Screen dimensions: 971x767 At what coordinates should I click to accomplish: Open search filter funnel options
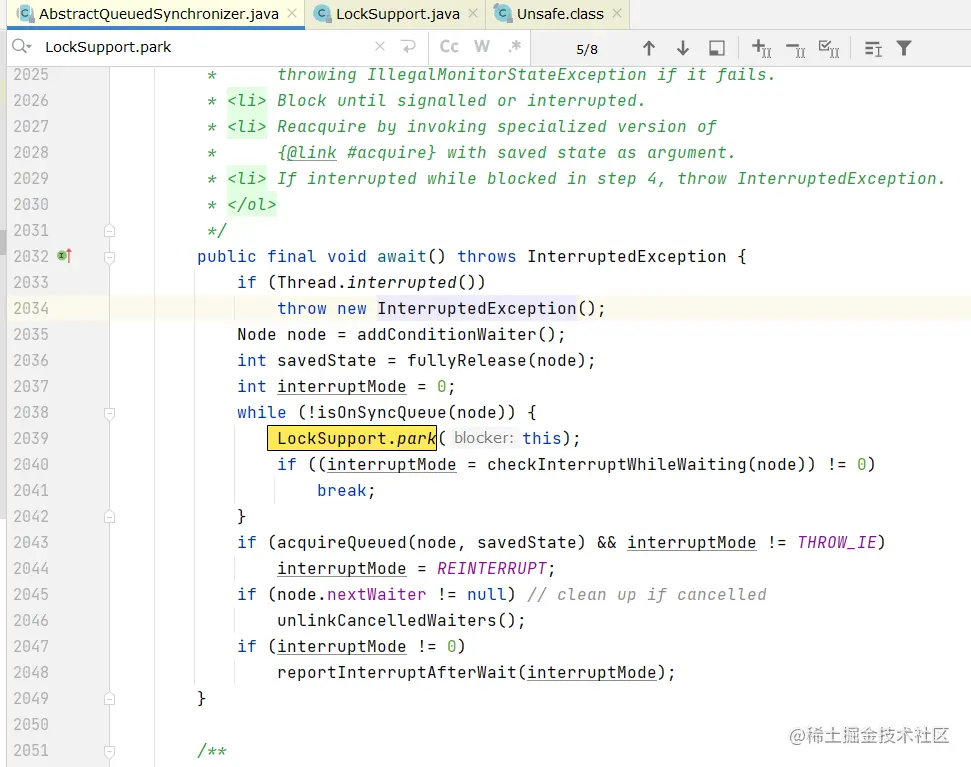[x=904, y=48]
